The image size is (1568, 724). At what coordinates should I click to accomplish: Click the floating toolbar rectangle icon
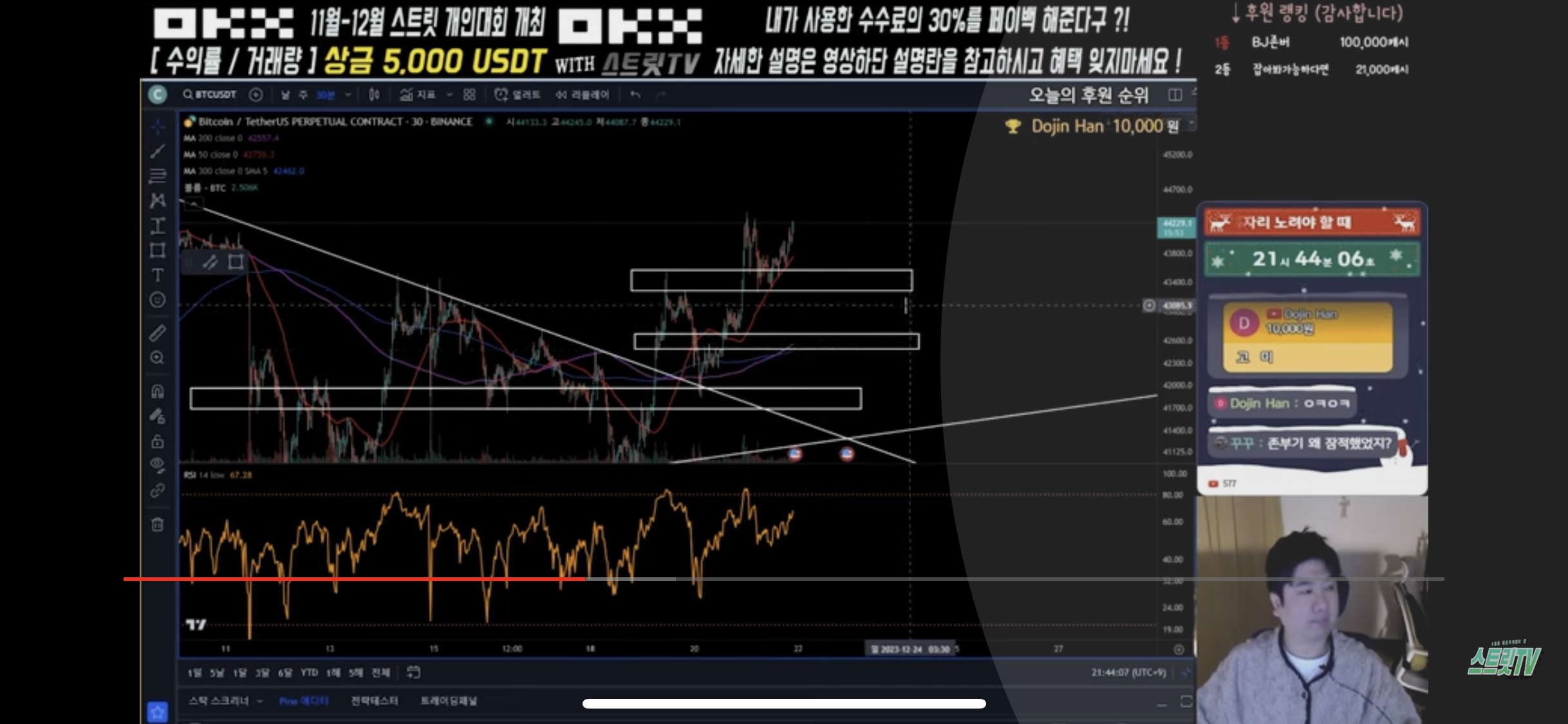(236, 262)
